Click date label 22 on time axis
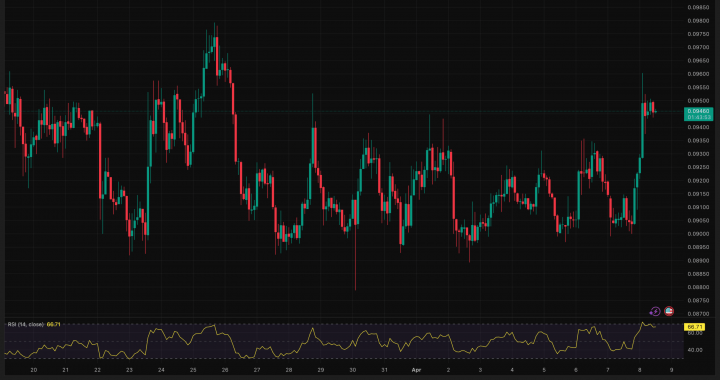 (97, 370)
